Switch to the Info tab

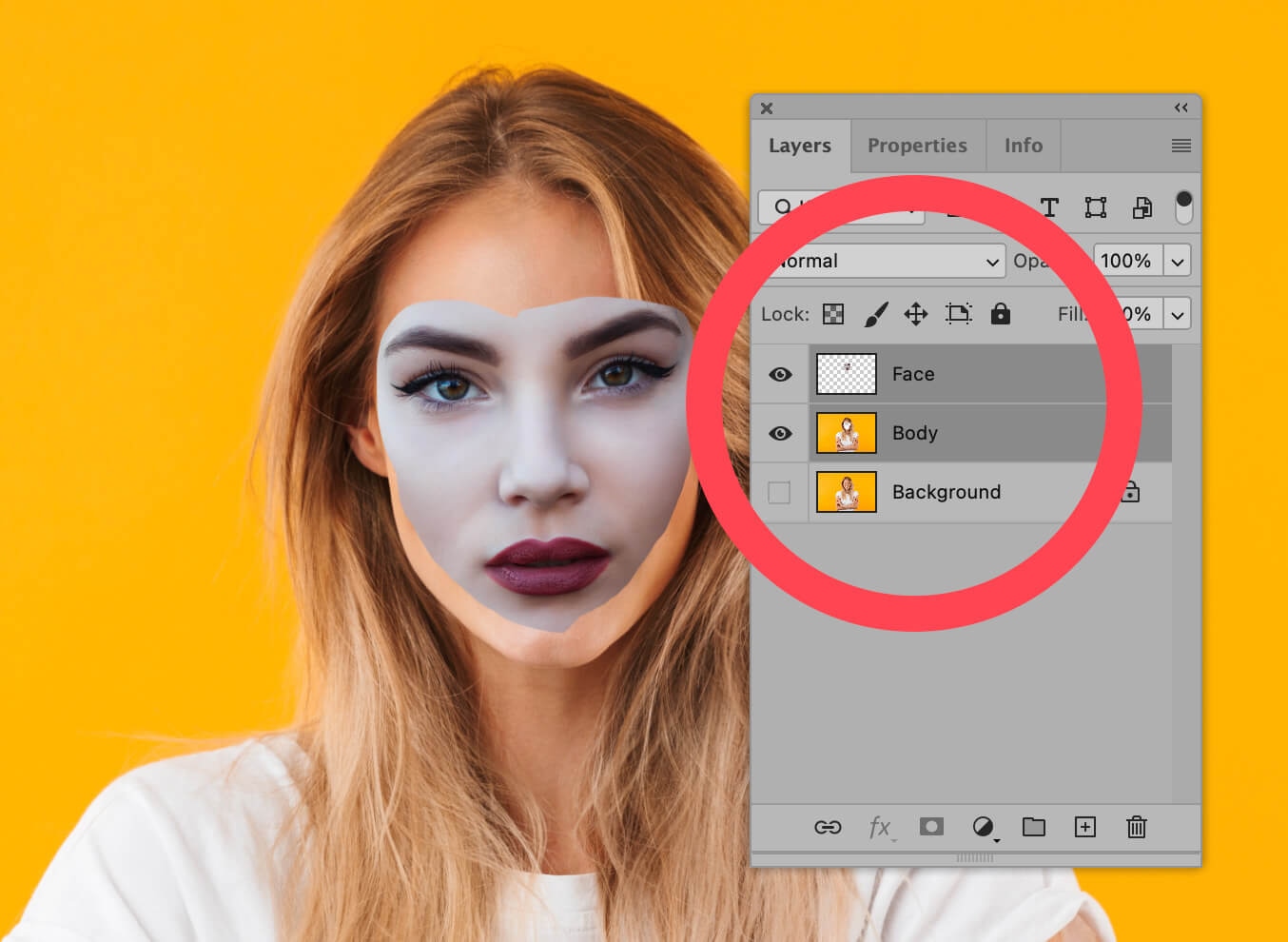coord(1024,146)
